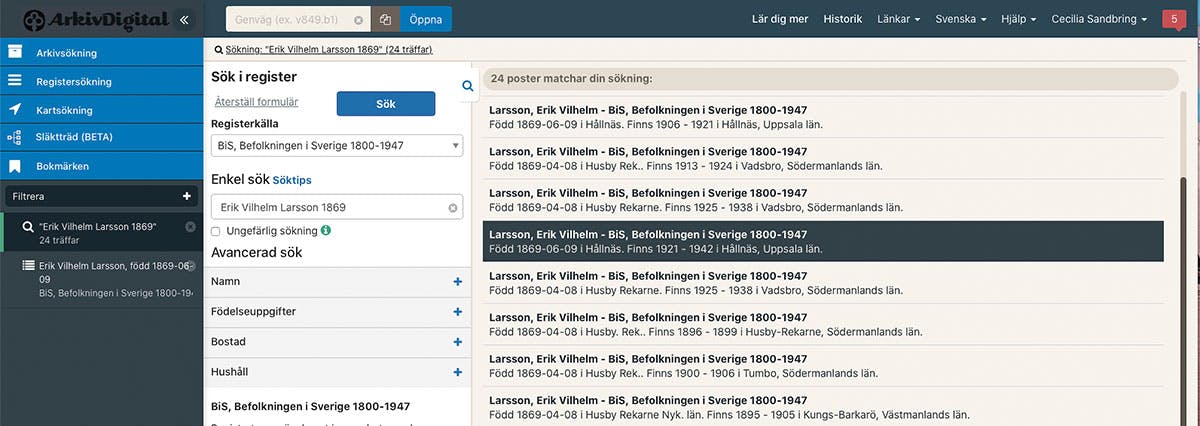Expand the Hushåll section

[458, 372]
